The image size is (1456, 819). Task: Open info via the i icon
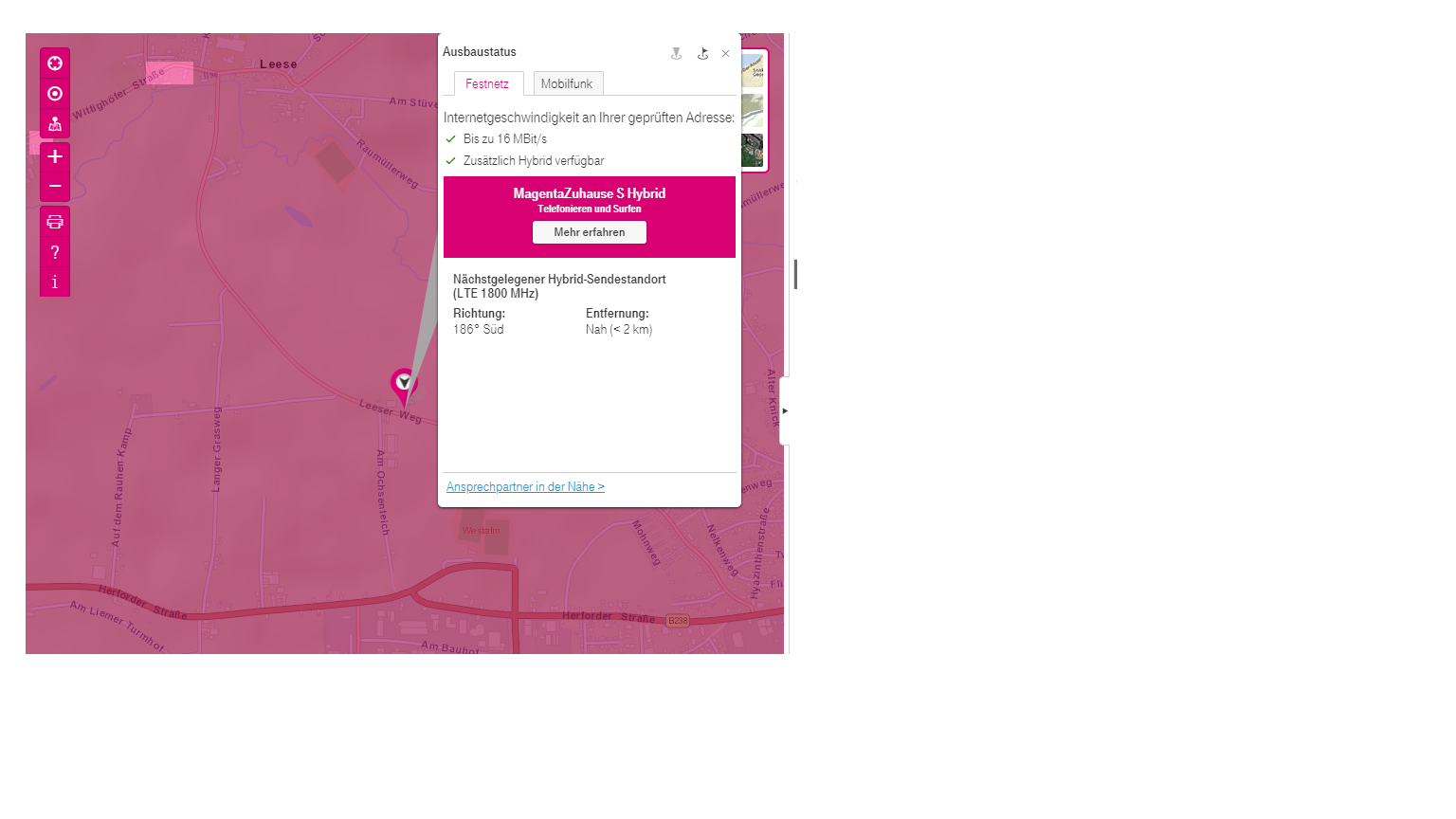click(55, 282)
